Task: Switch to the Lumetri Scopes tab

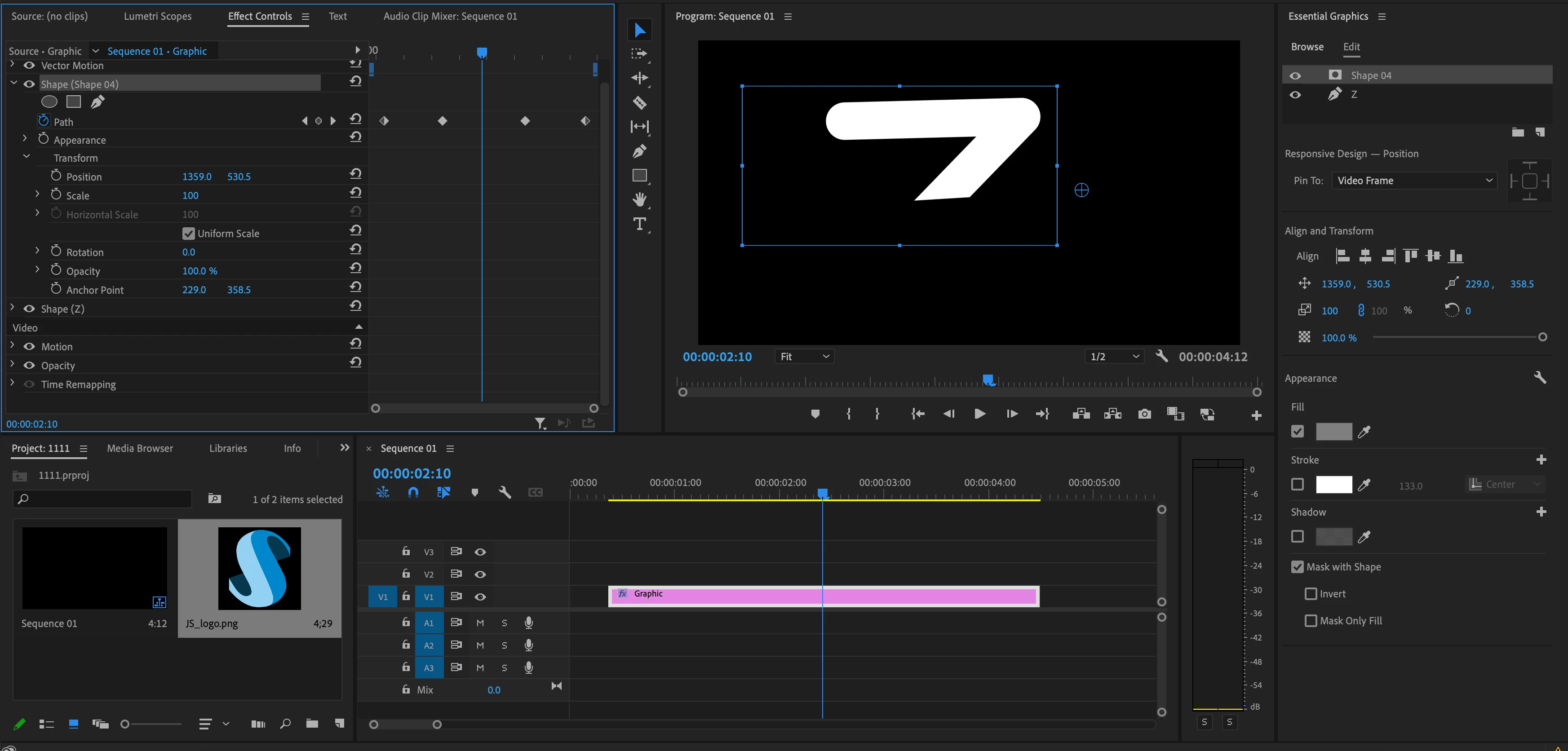Action: click(157, 17)
